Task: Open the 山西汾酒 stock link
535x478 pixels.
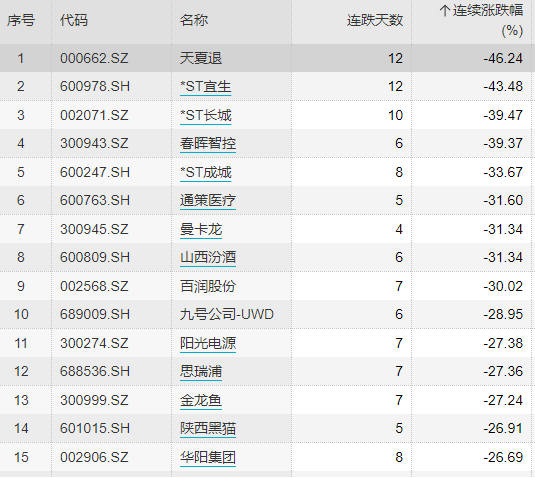Action: coord(208,258)
